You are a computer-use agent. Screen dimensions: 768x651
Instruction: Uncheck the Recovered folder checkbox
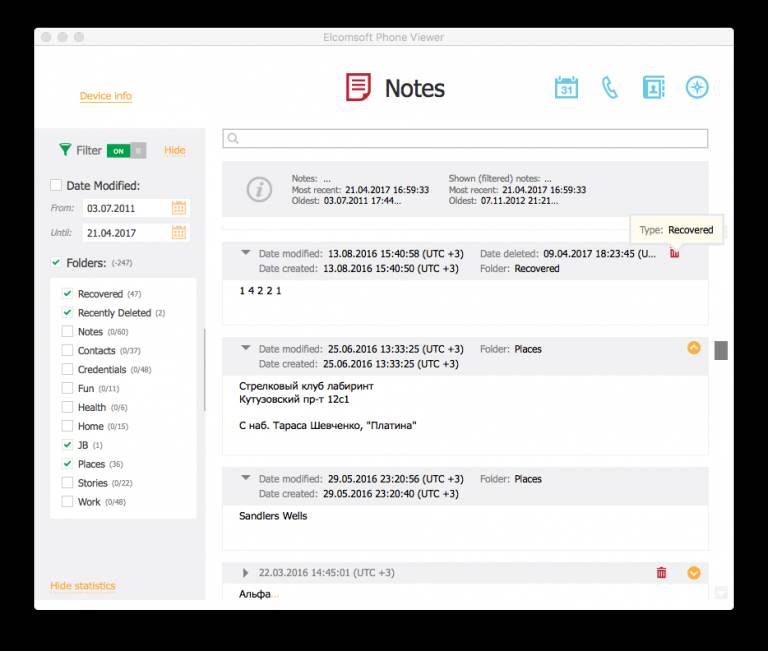pyautogui.click(x=67, y=294)
